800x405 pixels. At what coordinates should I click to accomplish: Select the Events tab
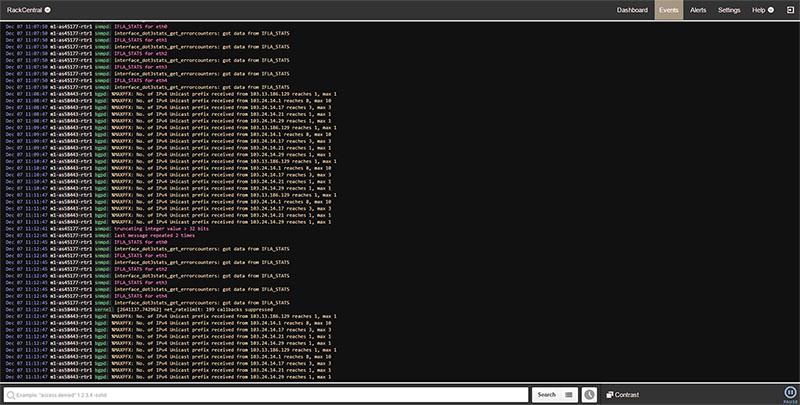pyautogui.click(x=668, y=10)
